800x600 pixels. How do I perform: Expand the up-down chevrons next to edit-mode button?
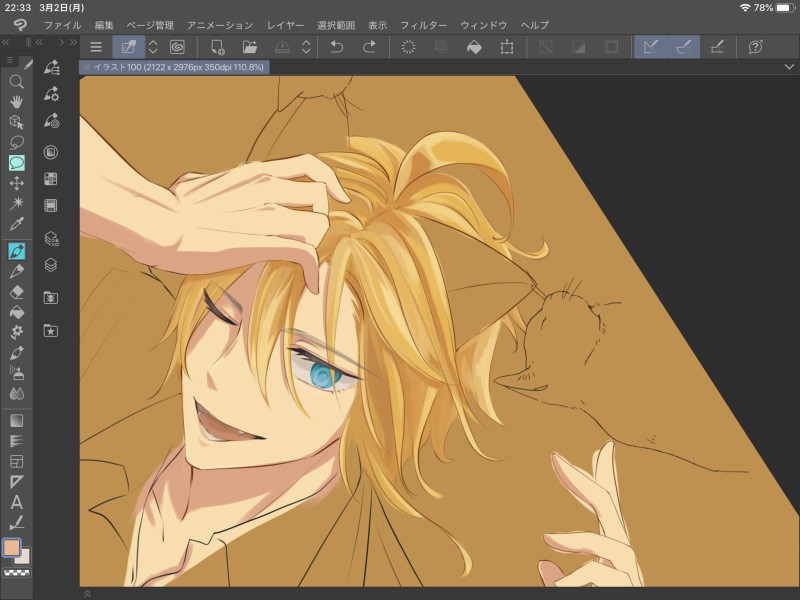pyautogui.click(x=153, y=47)
